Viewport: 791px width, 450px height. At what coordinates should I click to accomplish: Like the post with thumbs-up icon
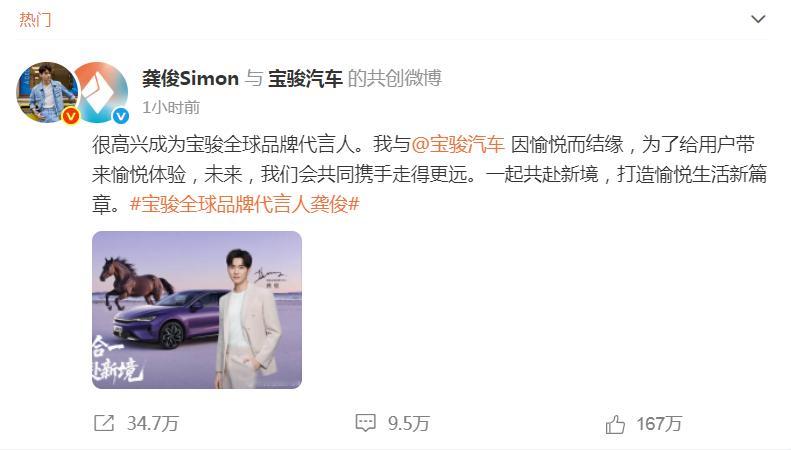(x=615, y=424)
